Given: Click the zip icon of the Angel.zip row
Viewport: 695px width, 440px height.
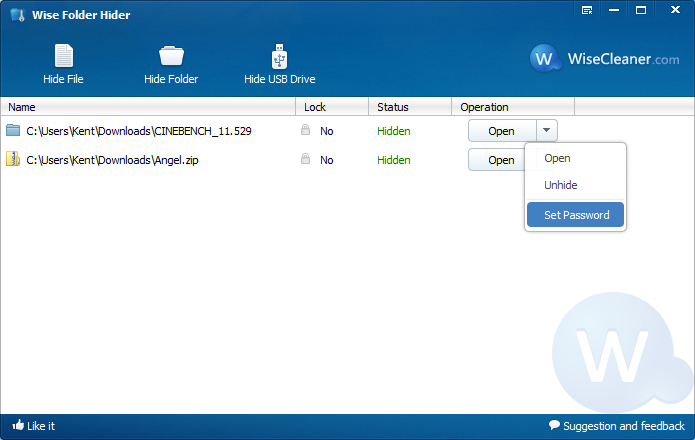Looking at the screenshot, I should [x=13, y=159].
